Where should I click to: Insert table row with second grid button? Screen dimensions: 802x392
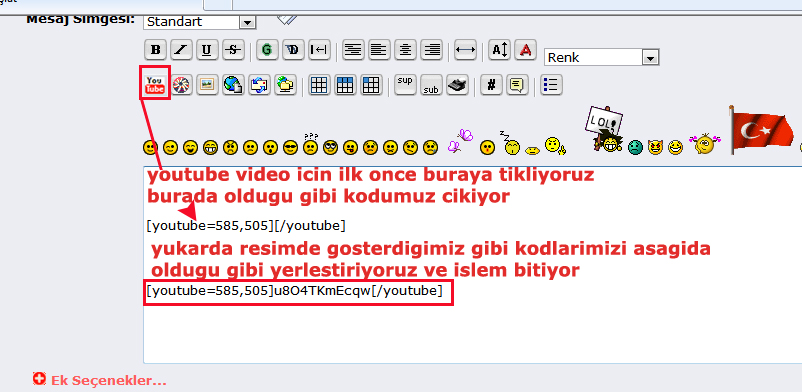coord(345,85)
